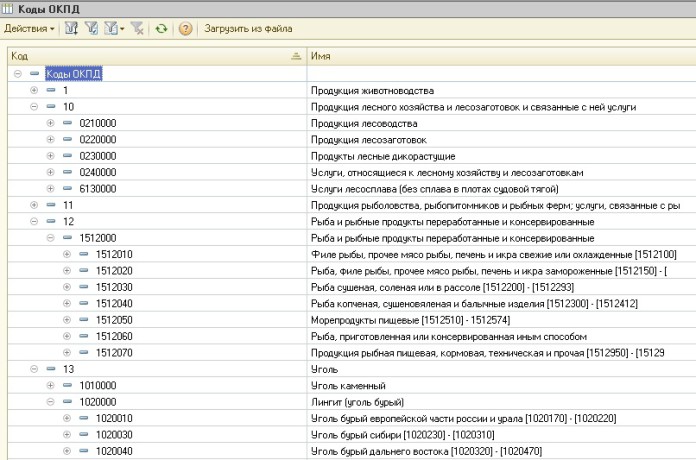The height and width of the screenshot is (460, 696).
Task: Click the Уголь каменный name cell
Action: [502, 385]
